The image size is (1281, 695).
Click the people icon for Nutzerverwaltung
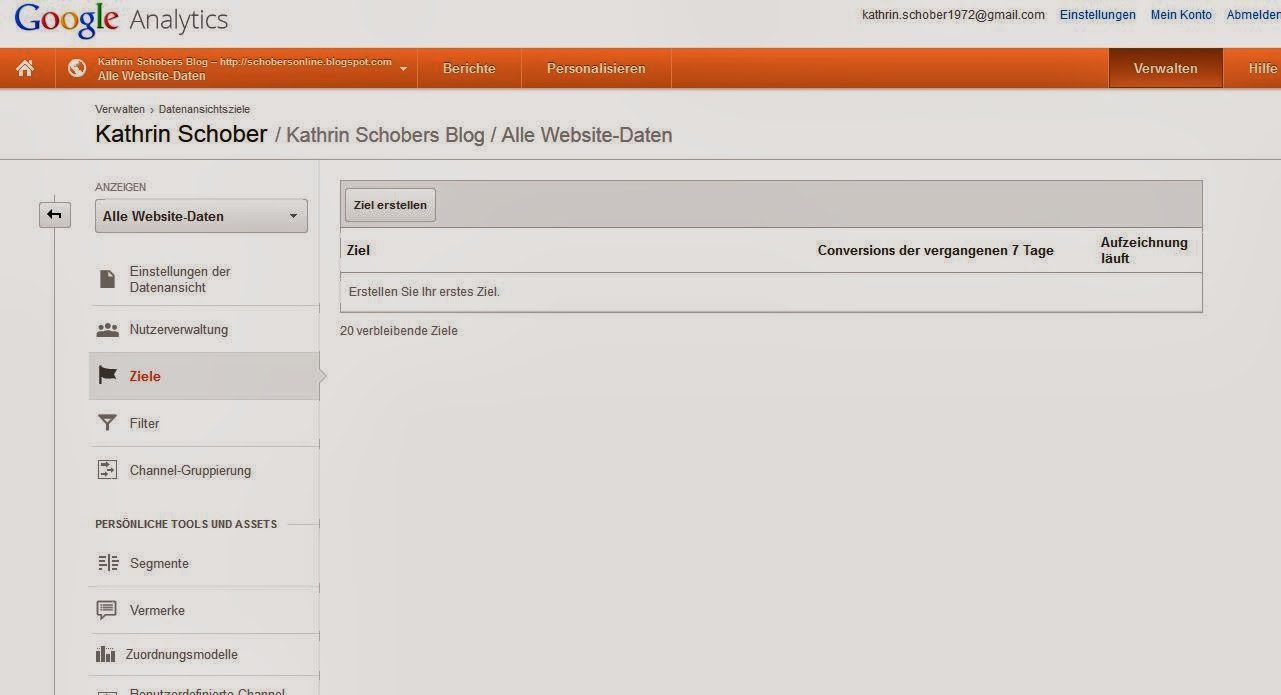click(107, 330)
